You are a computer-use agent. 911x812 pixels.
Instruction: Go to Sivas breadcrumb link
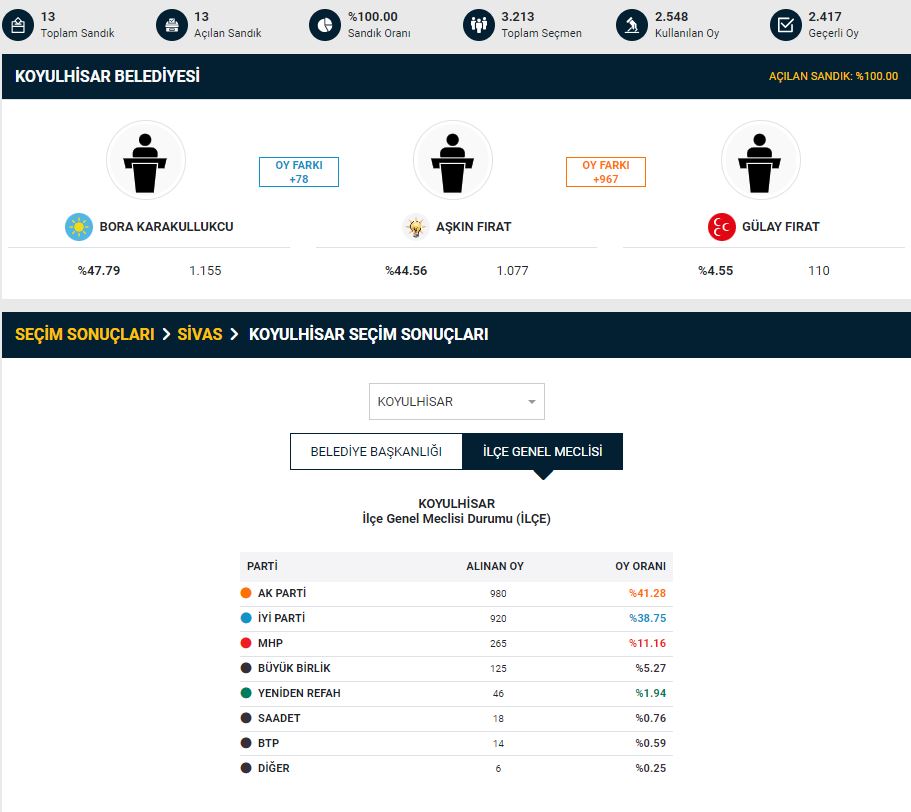click(x=199, y=335)
